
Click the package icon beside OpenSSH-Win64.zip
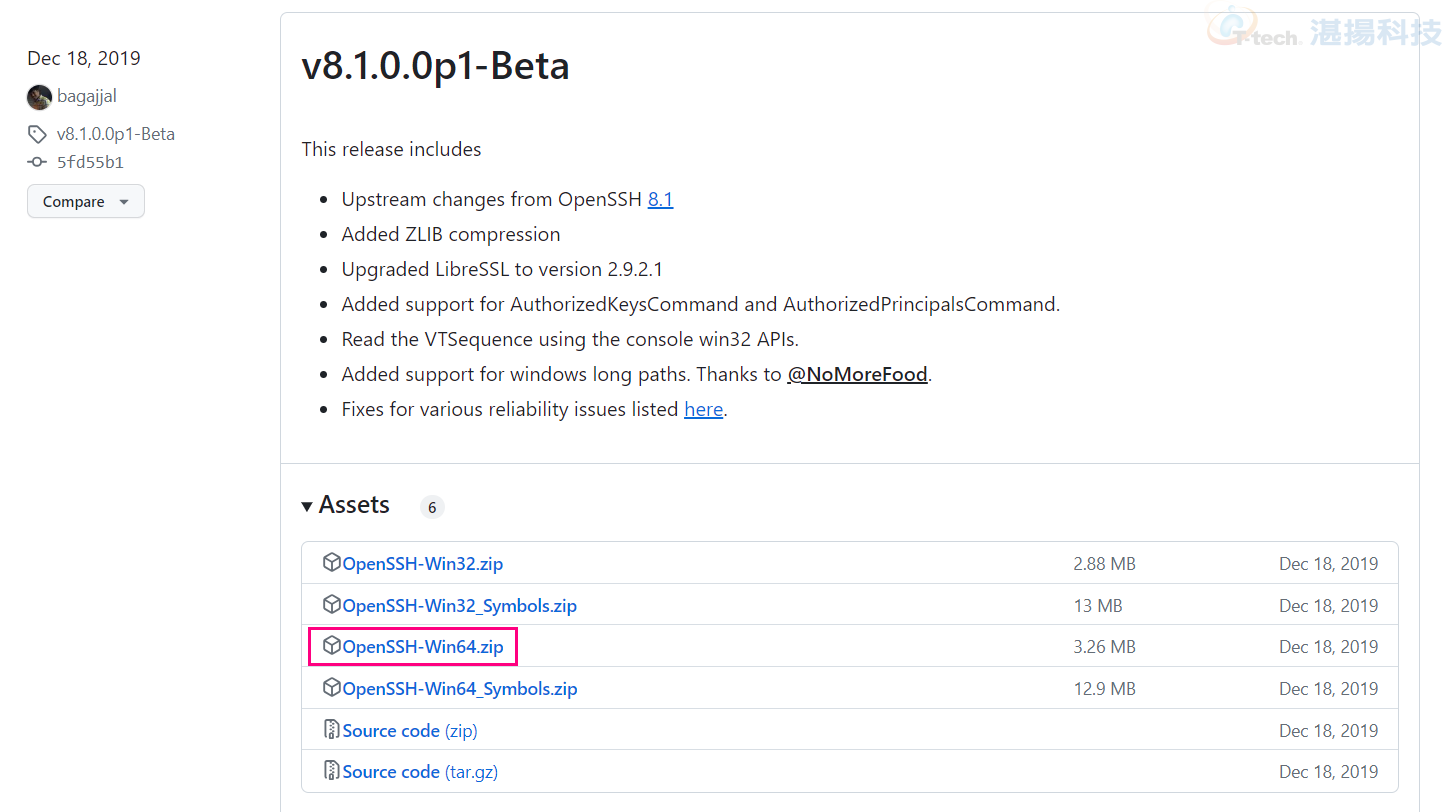332,646
